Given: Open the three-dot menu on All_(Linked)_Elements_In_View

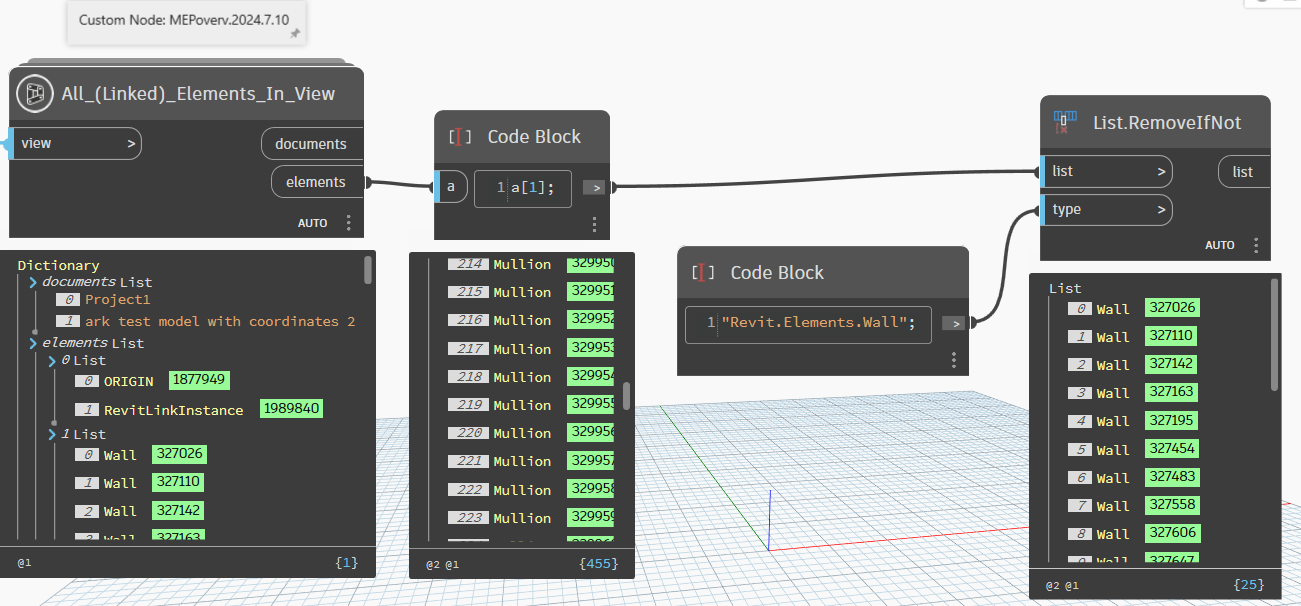Looking at the screenshot, I should pyautogui.click(x=348, y=222).
